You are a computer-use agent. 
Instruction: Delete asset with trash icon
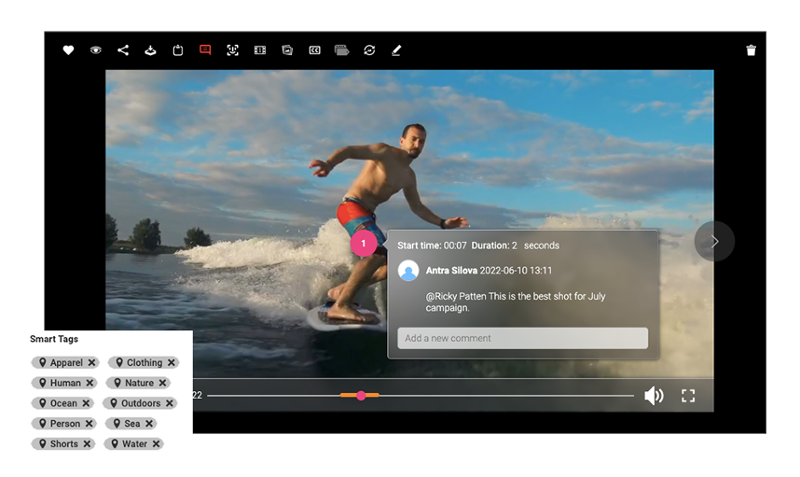tap(751, 50)
